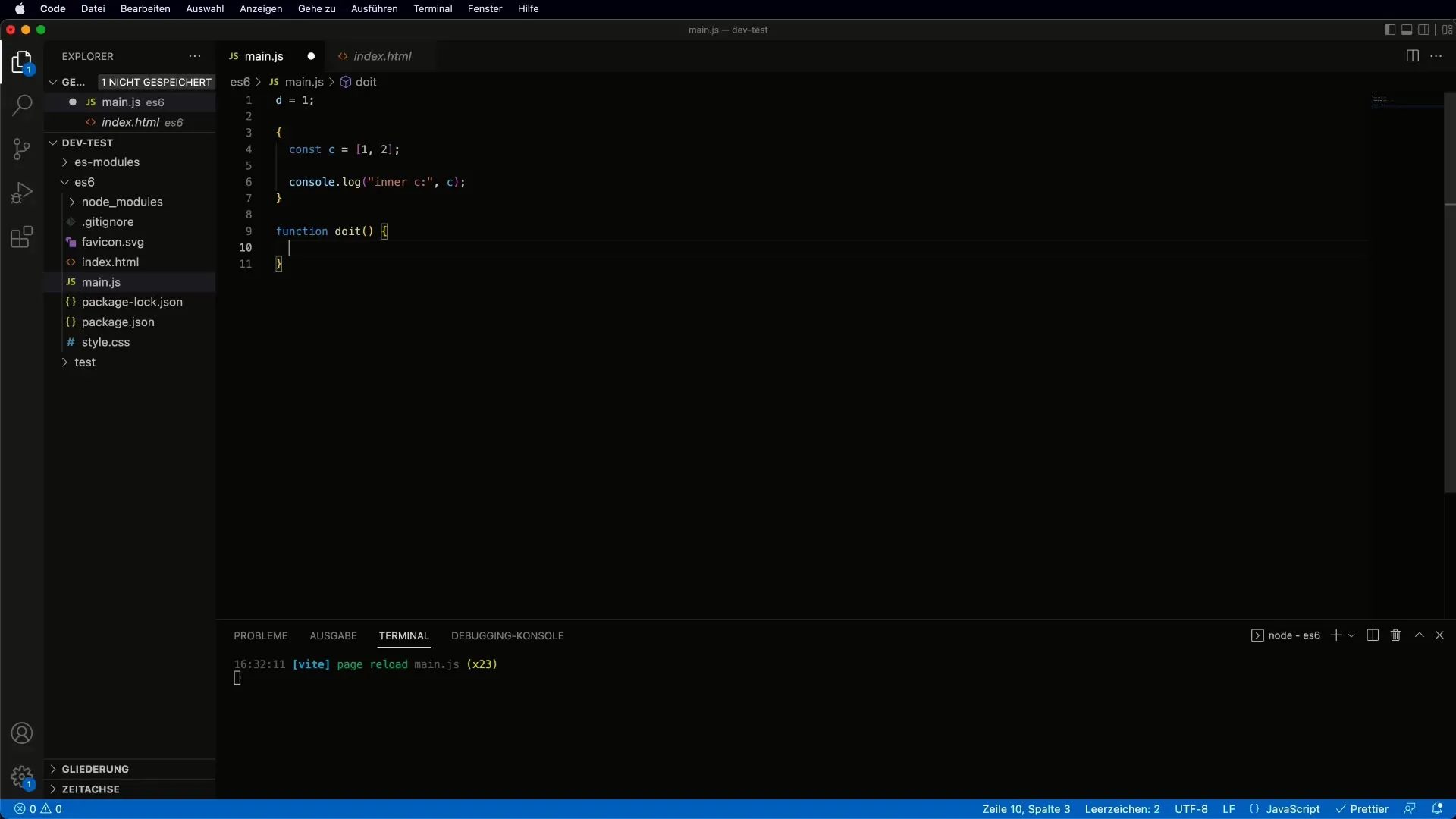Open Customize Layout icon in title bar
This screenshot has width=1456, height=819.
click(x=1447, y=30)
